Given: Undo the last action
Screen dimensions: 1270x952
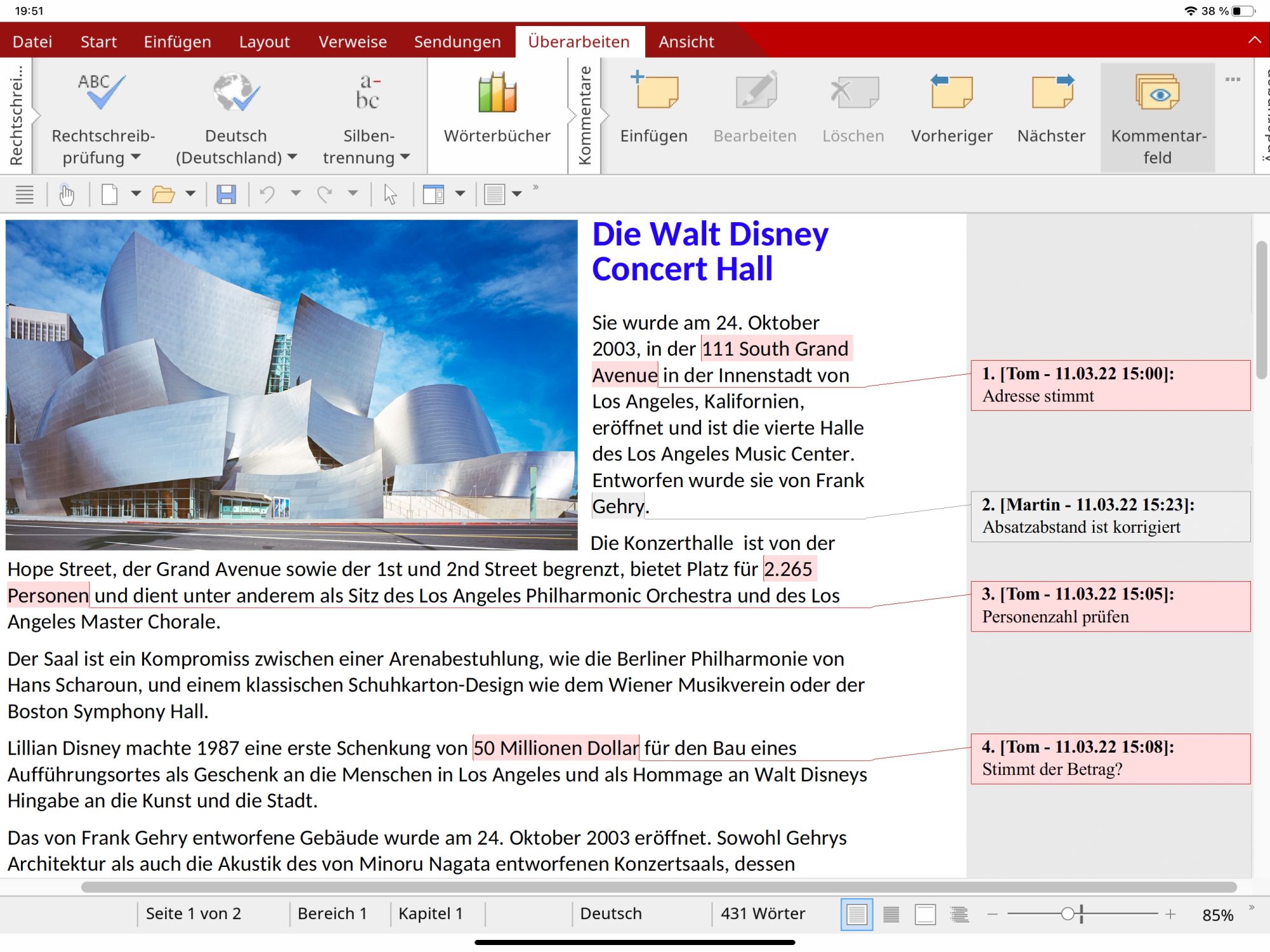Looking at the screenshot, I should pos(267,194).
